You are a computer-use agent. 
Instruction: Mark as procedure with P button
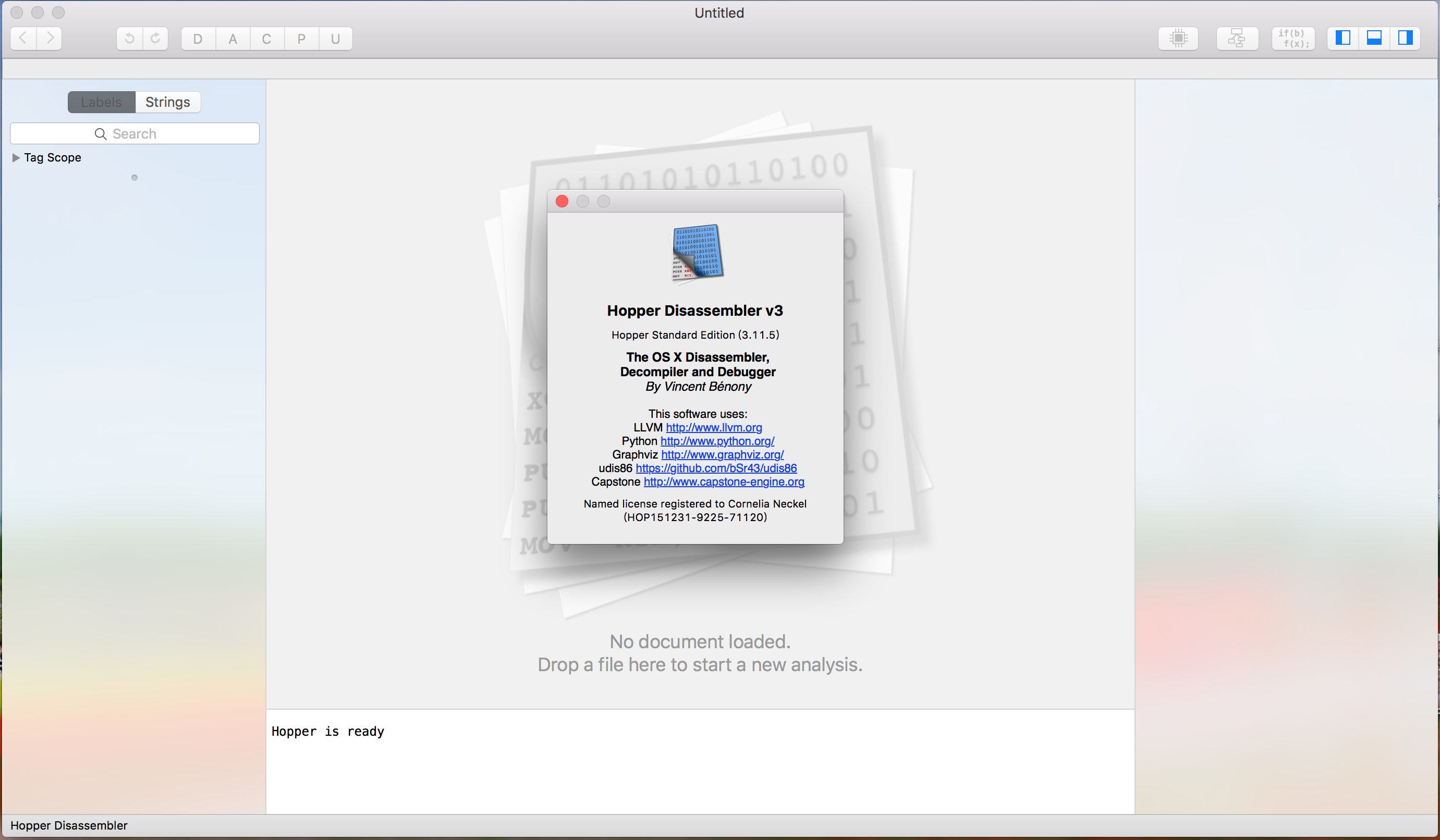tap(301, 38)
